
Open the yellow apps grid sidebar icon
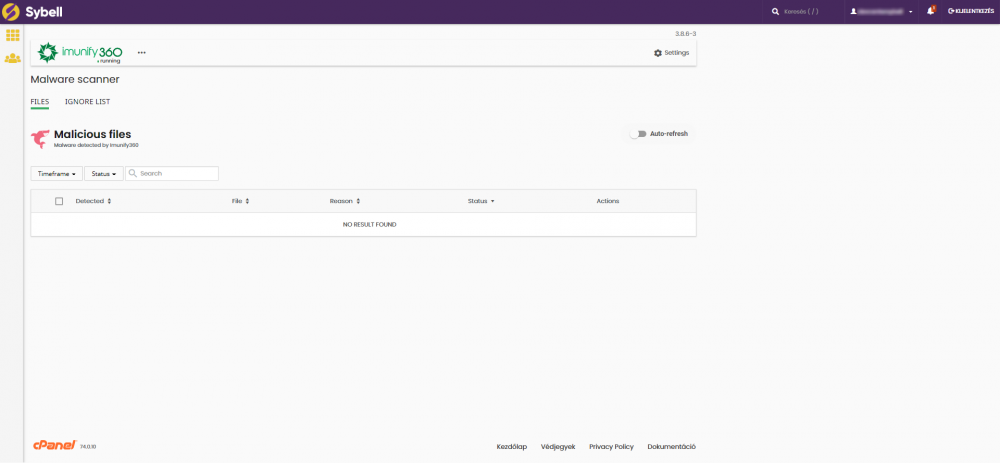coord(12,35)
